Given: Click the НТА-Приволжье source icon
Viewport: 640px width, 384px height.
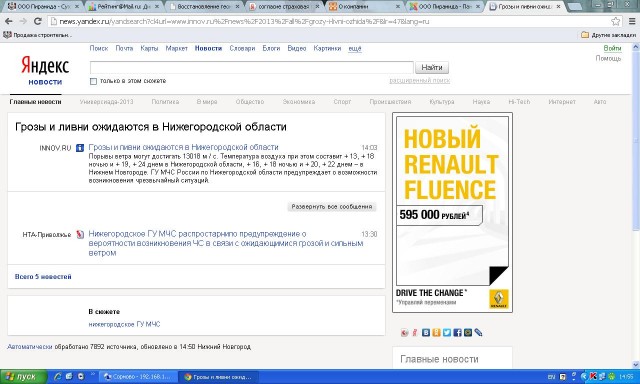Looking at the screenshot, I should [80, 234].
